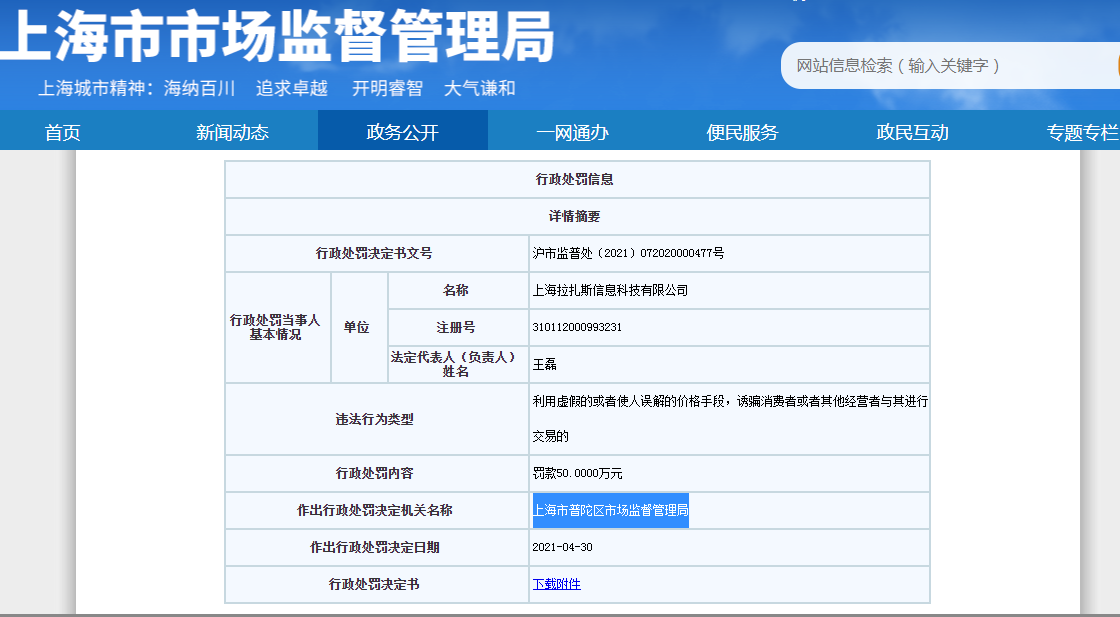Image resolution: width=1120 pixels, height=617 pixels.
Task: Click legal representative name 王磊
Action: [544, 364]
